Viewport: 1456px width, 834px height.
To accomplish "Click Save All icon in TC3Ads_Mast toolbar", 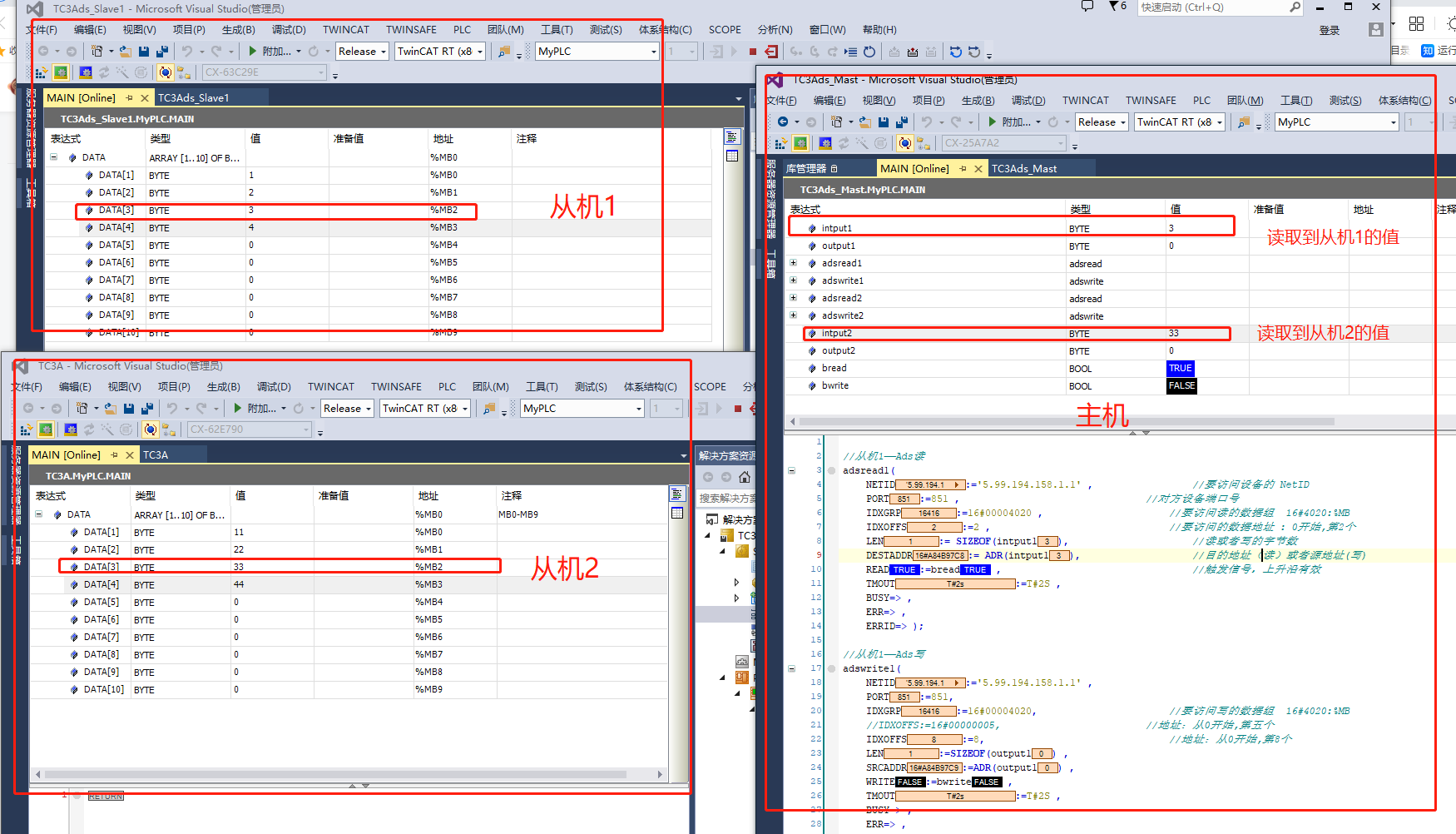I will pyautogui.click(x=902, y=122).
